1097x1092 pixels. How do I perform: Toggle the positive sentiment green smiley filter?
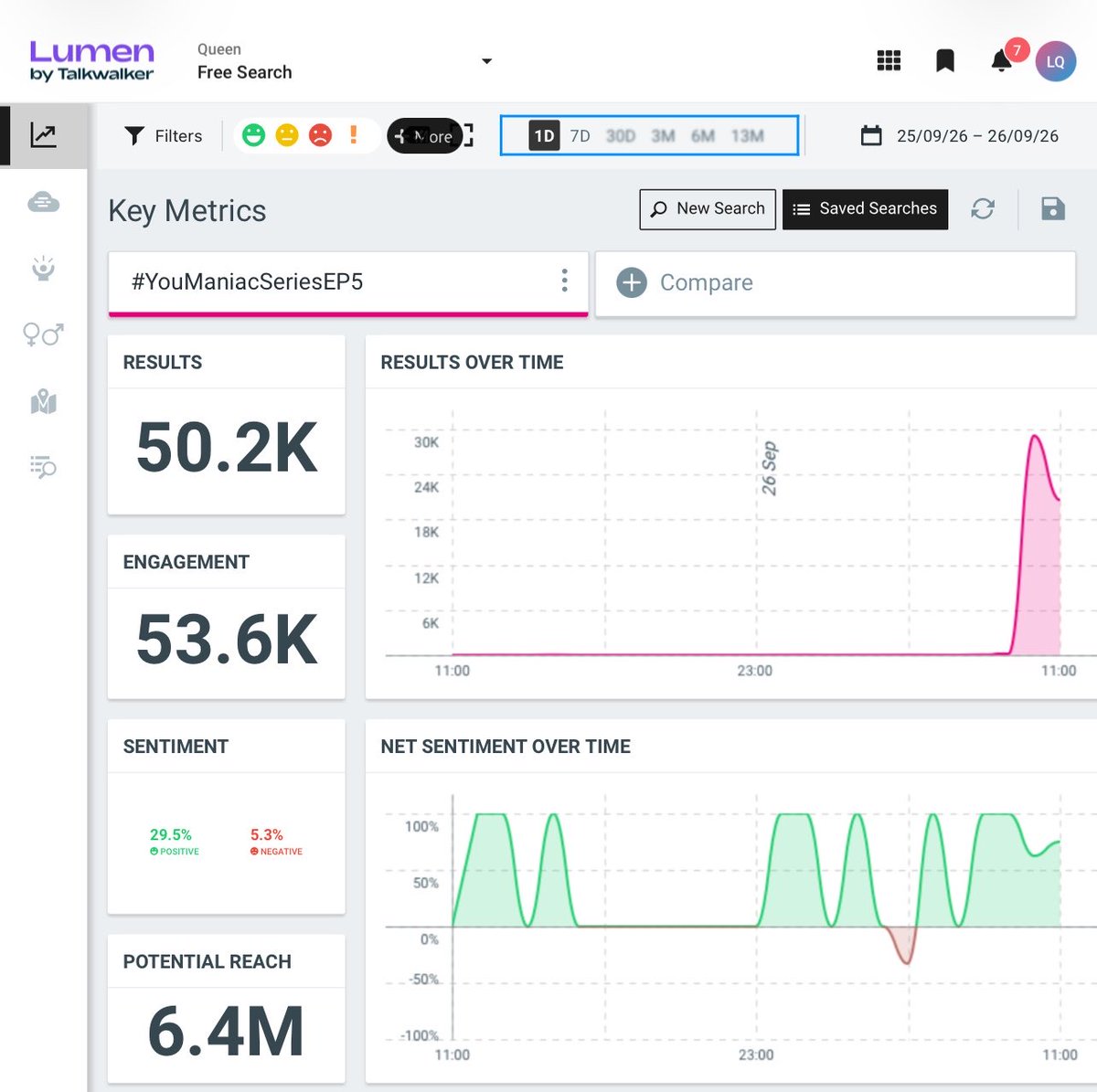click(x=253, y=135)
